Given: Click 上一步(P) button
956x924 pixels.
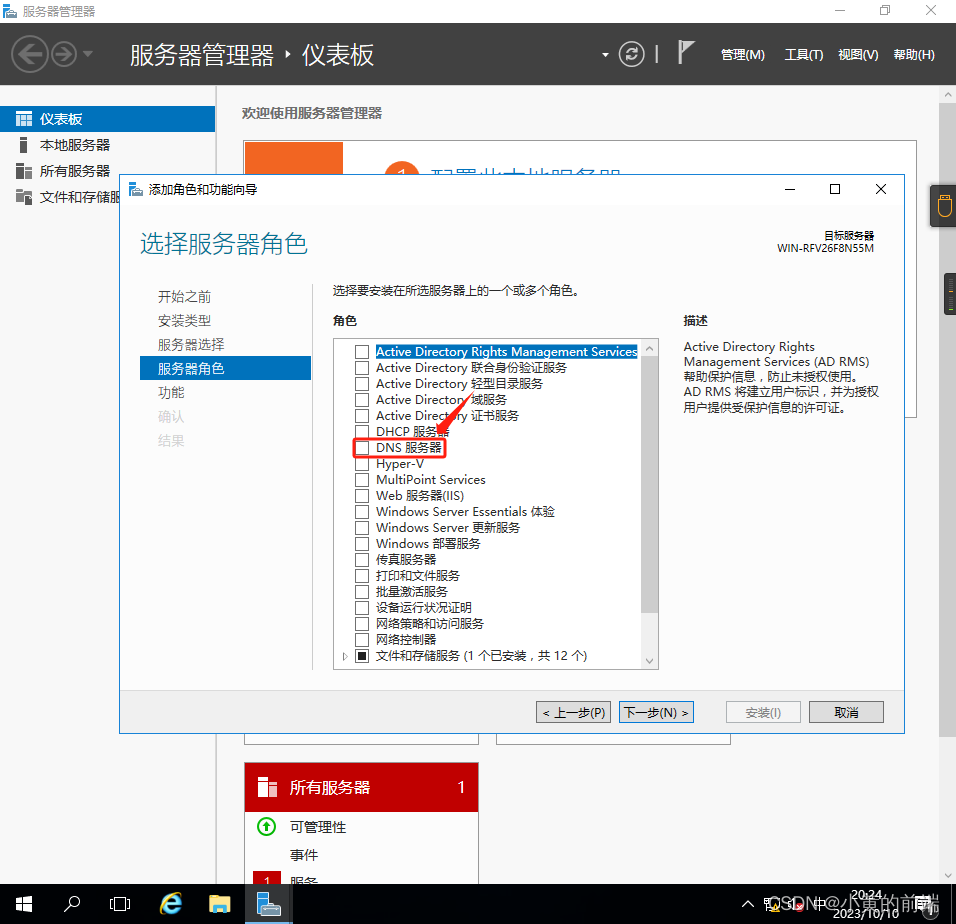Looking at the screenshot, I should point(573,713).
